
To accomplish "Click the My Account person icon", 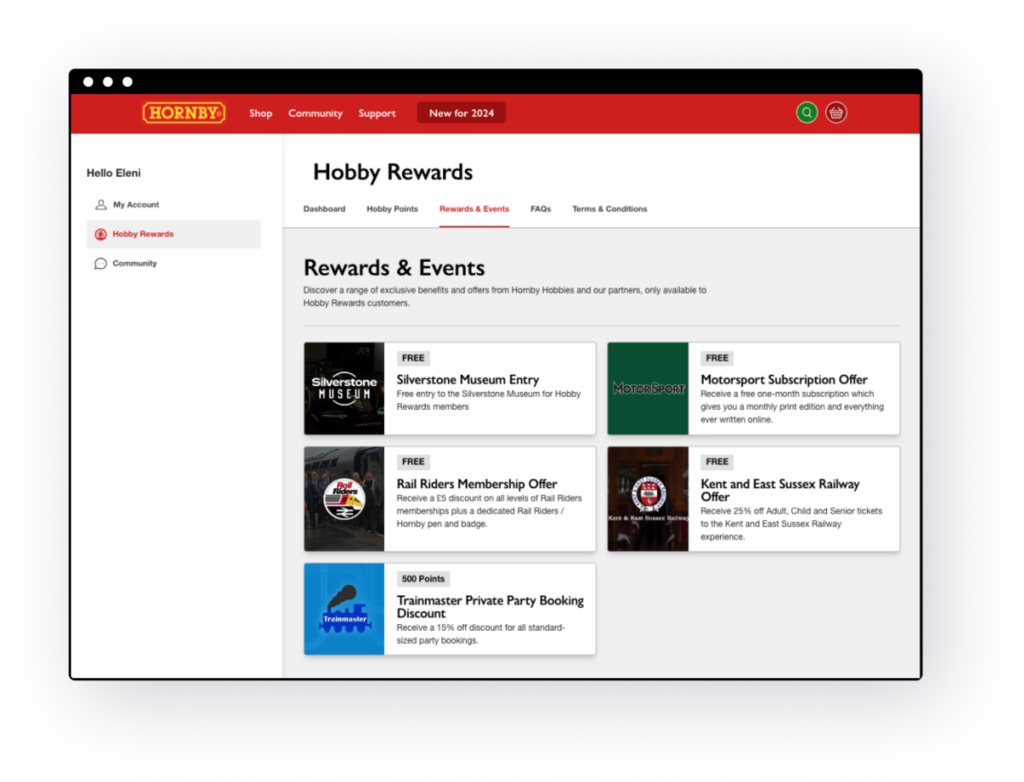I will click(101, 204).
